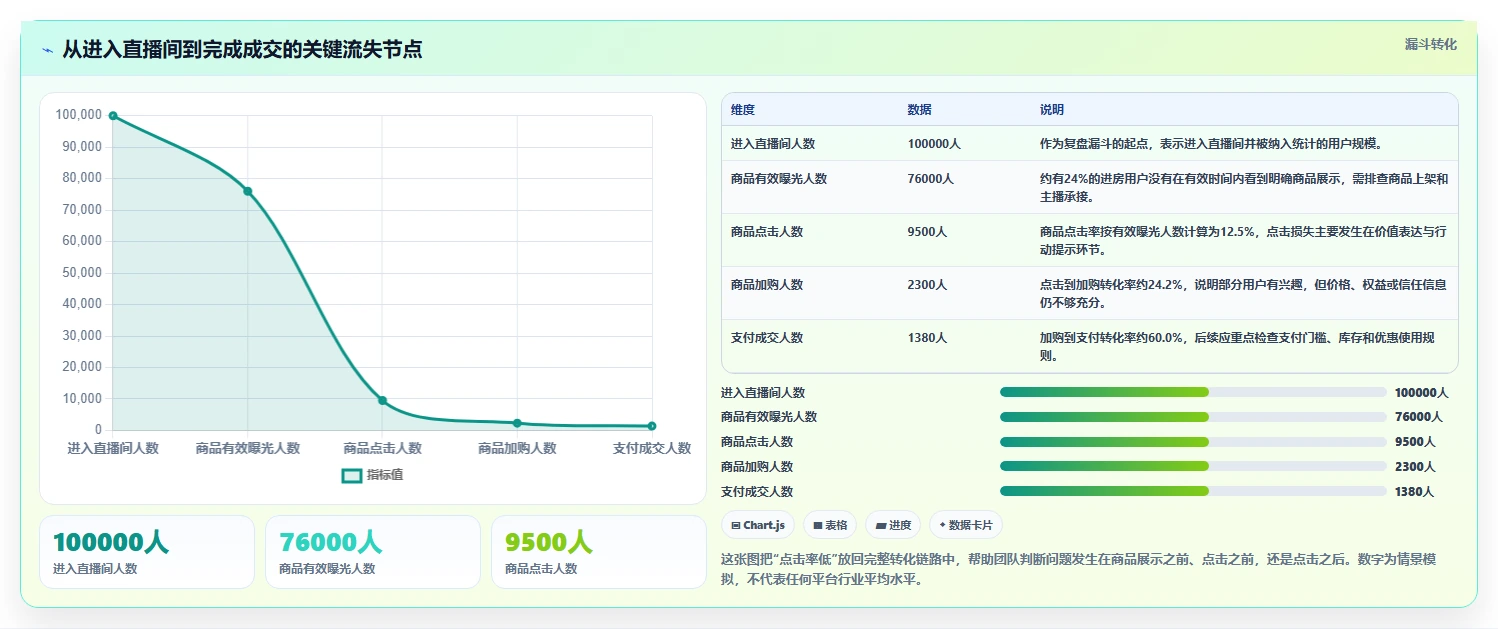This screenshot has width=1498, height=629.
Task: Click the 50,000 y-axis label
Action: (82, 272)
